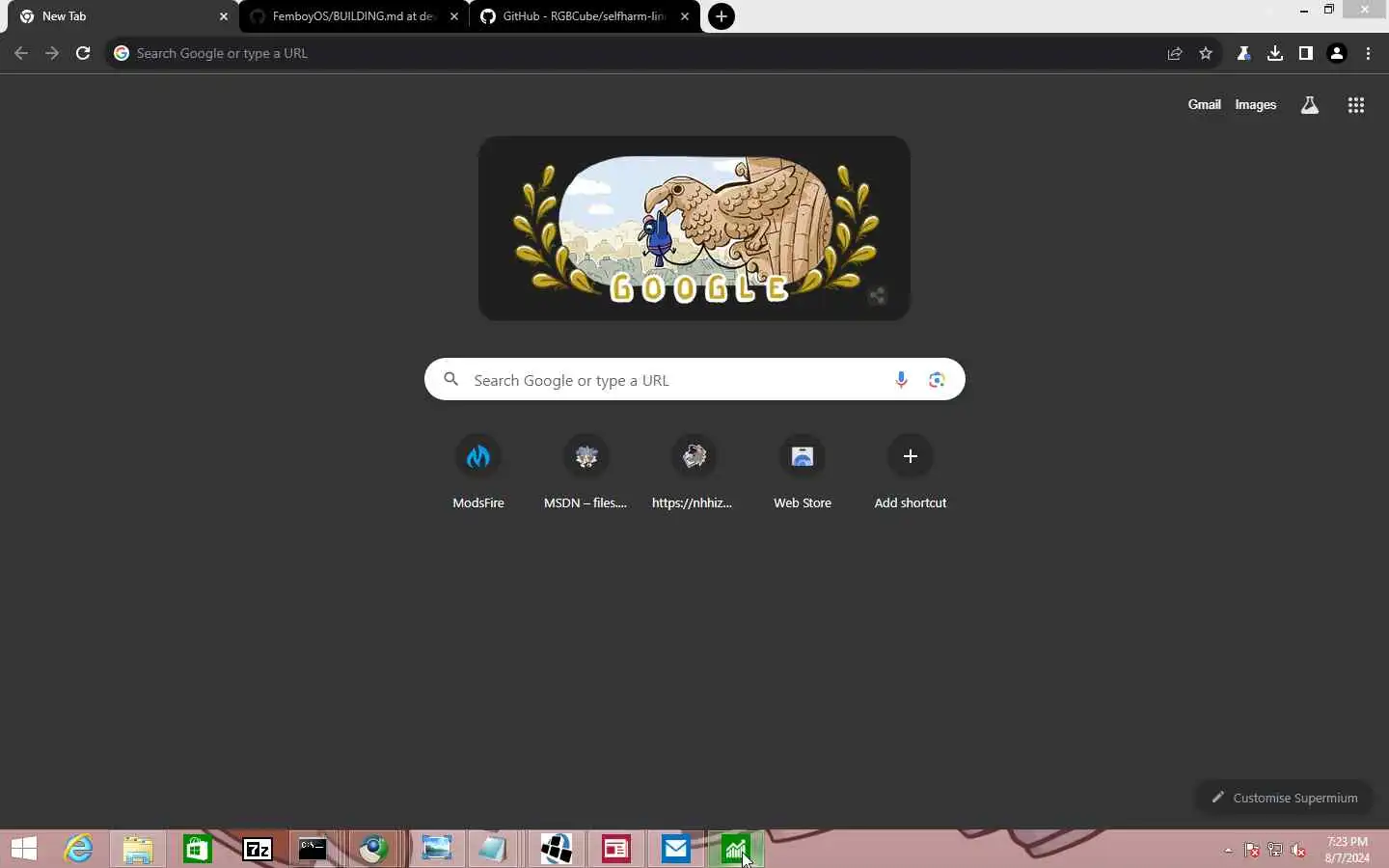Toggle the side panel icon
Image resolution: width=1389 pixels, height=868 pixels.
pos(1306,53)
